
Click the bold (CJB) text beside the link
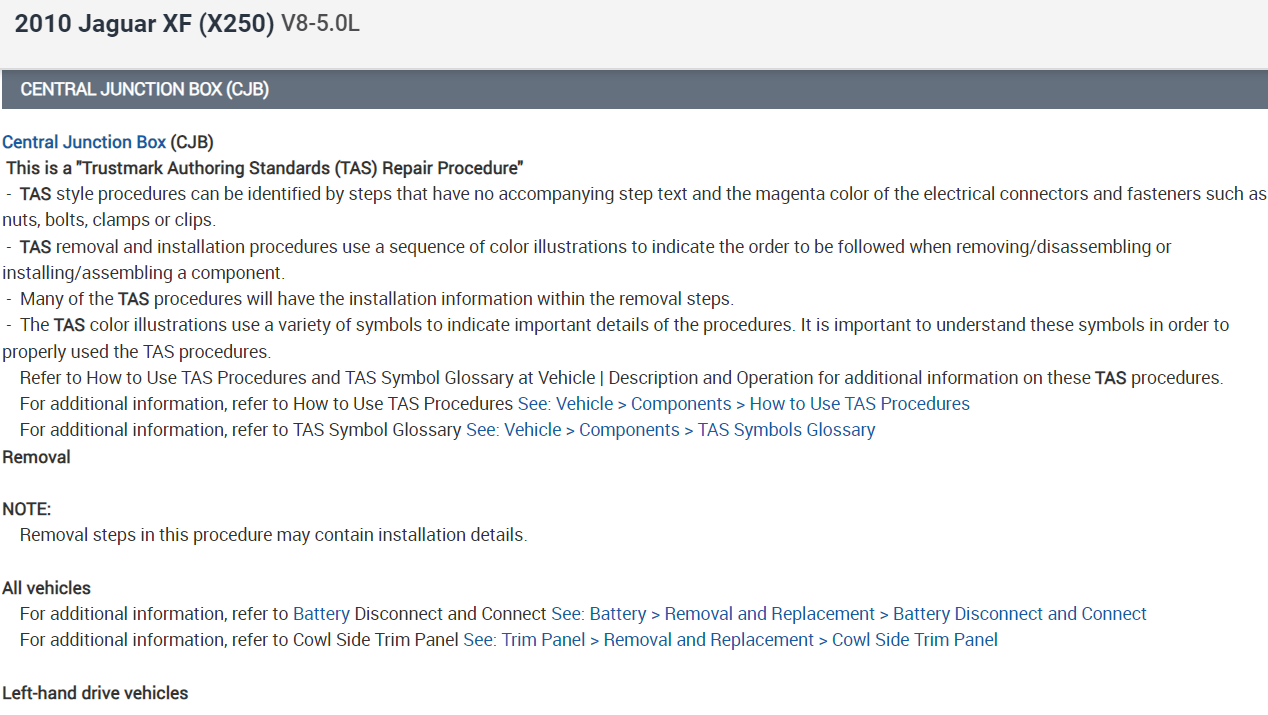pos(192,142)
